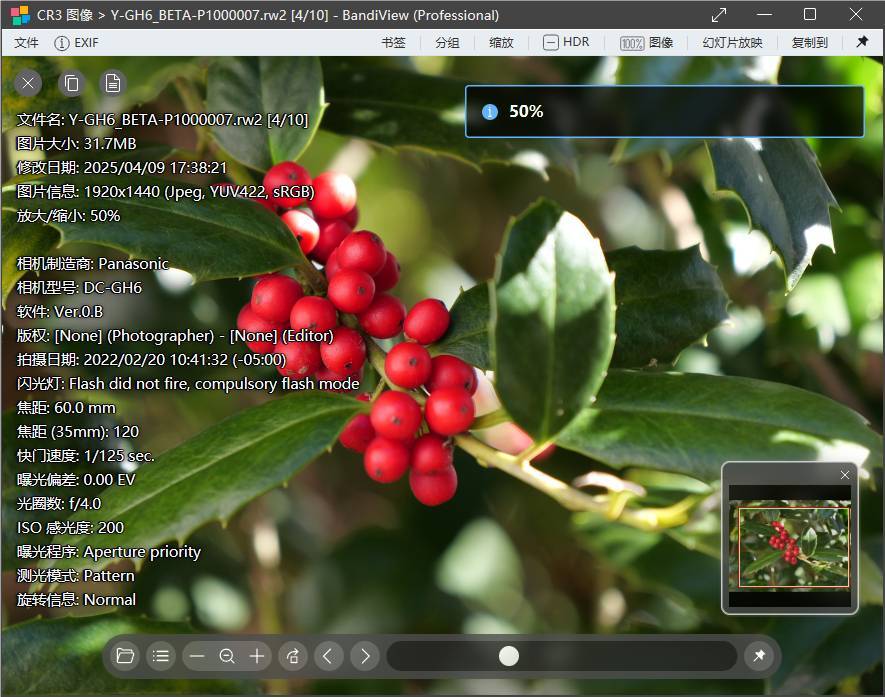Go to the previous image
Screen dimensions: 885x697
point(328,656)
